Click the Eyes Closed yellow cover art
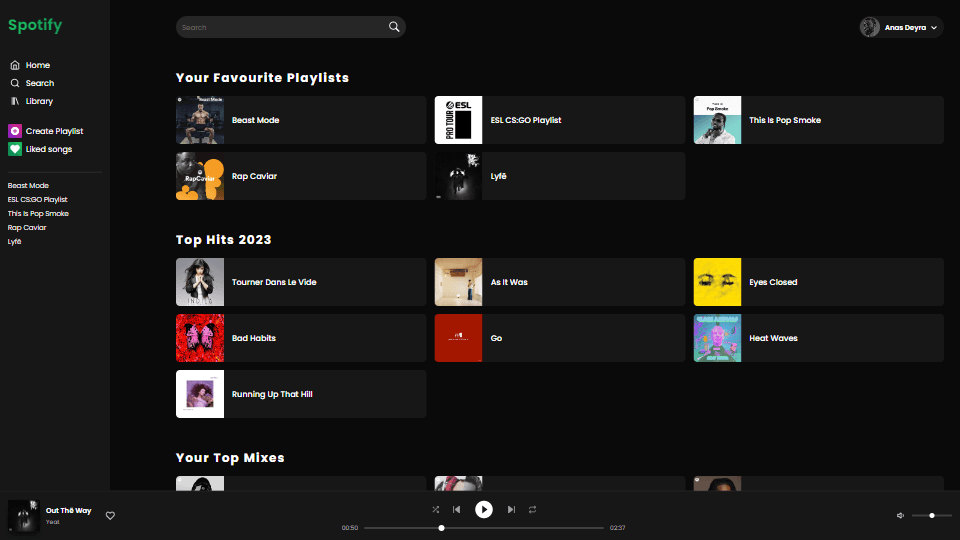960x540 pixels. [718, 282]
